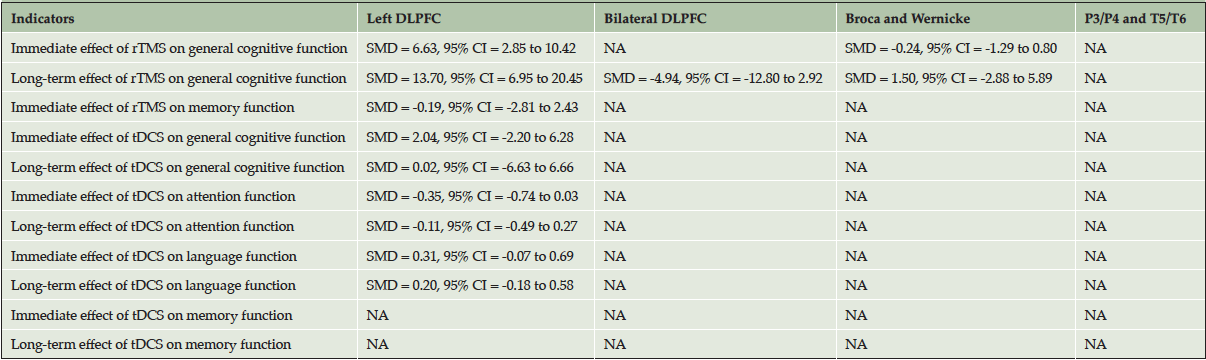This screenshot has width=1206, height=360.
Task: Click Broca and Wernicke cell SMD = 1.50
Action: [947, 78]
